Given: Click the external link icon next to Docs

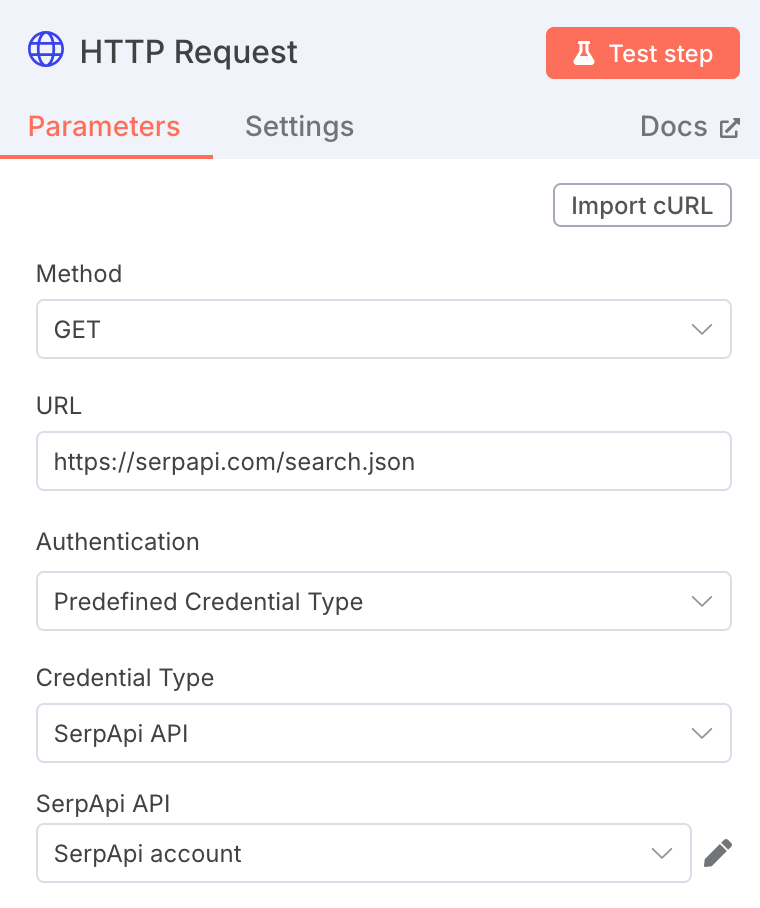Looking at the screenshot, I should coord(730,128).
